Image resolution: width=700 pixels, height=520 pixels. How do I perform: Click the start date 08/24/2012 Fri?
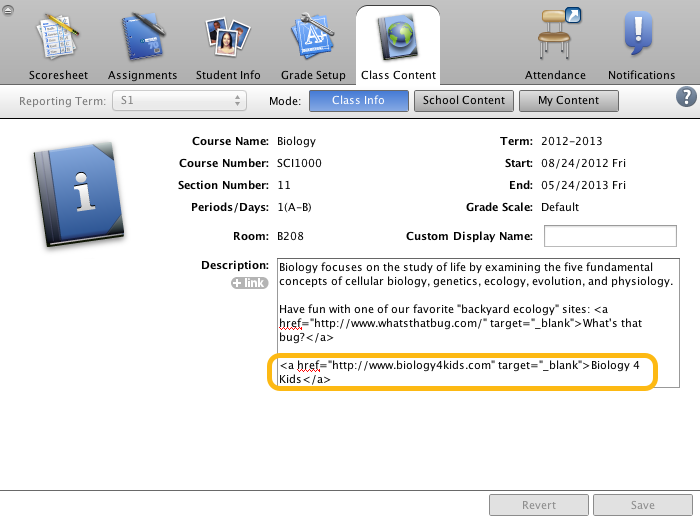[583, 163]
